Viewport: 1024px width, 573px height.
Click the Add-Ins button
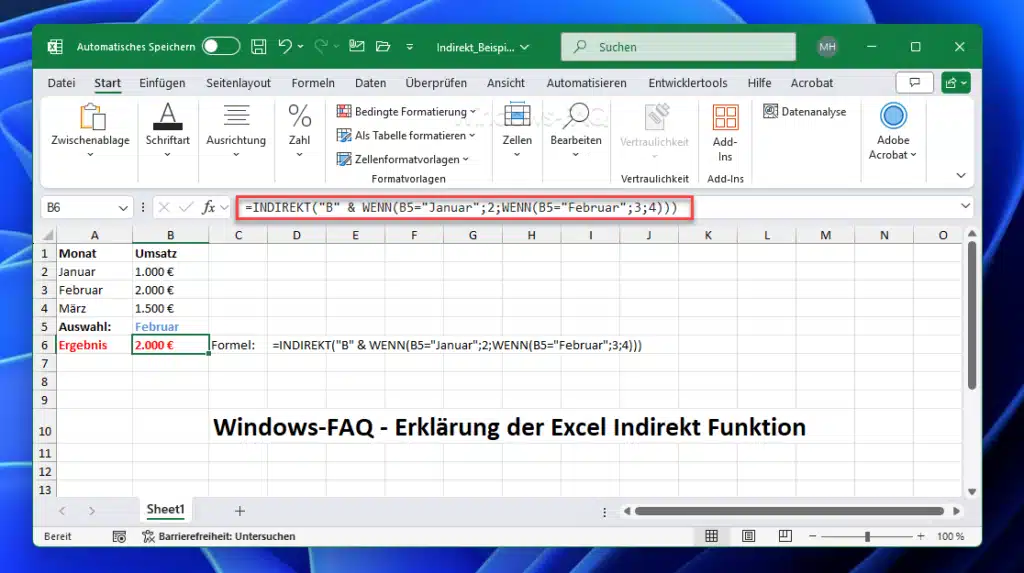click(725, 133)
